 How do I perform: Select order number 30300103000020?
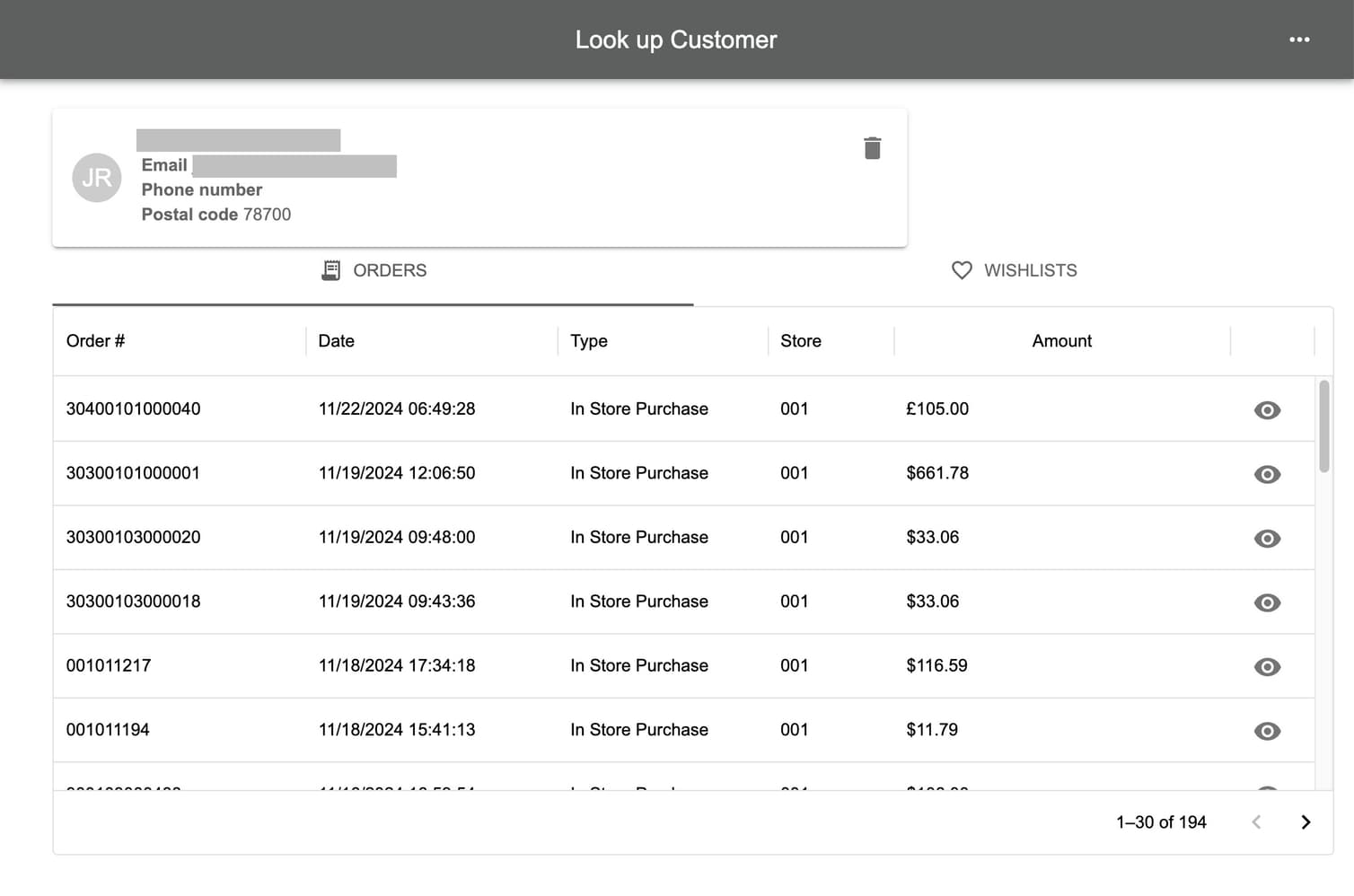pos(133,537)
